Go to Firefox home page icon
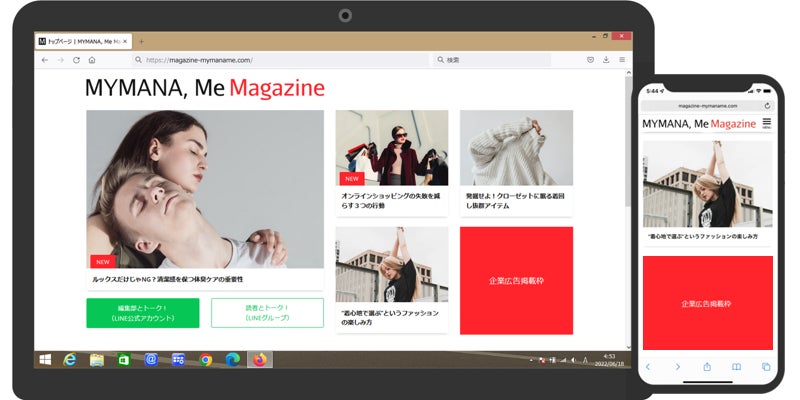Image resolution: width=800 pixels, height=400 pixels. click(92, 60)
